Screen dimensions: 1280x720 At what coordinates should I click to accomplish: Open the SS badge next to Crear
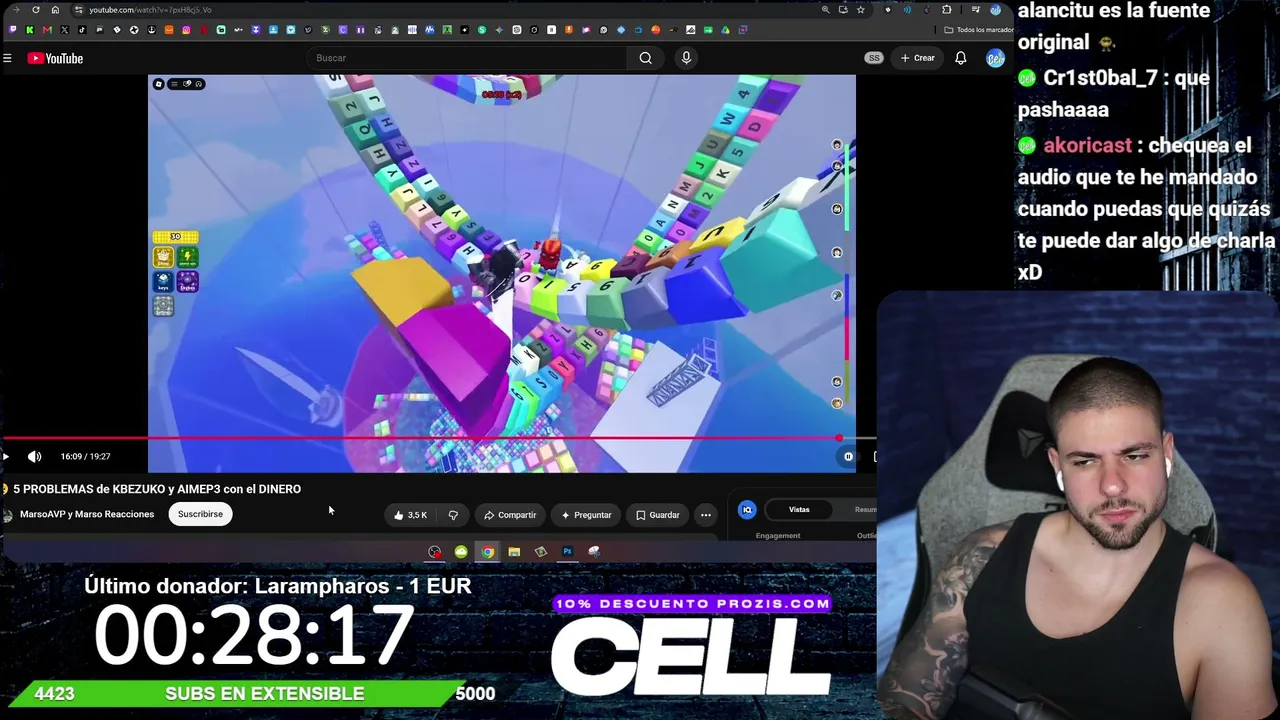[874, 58]
